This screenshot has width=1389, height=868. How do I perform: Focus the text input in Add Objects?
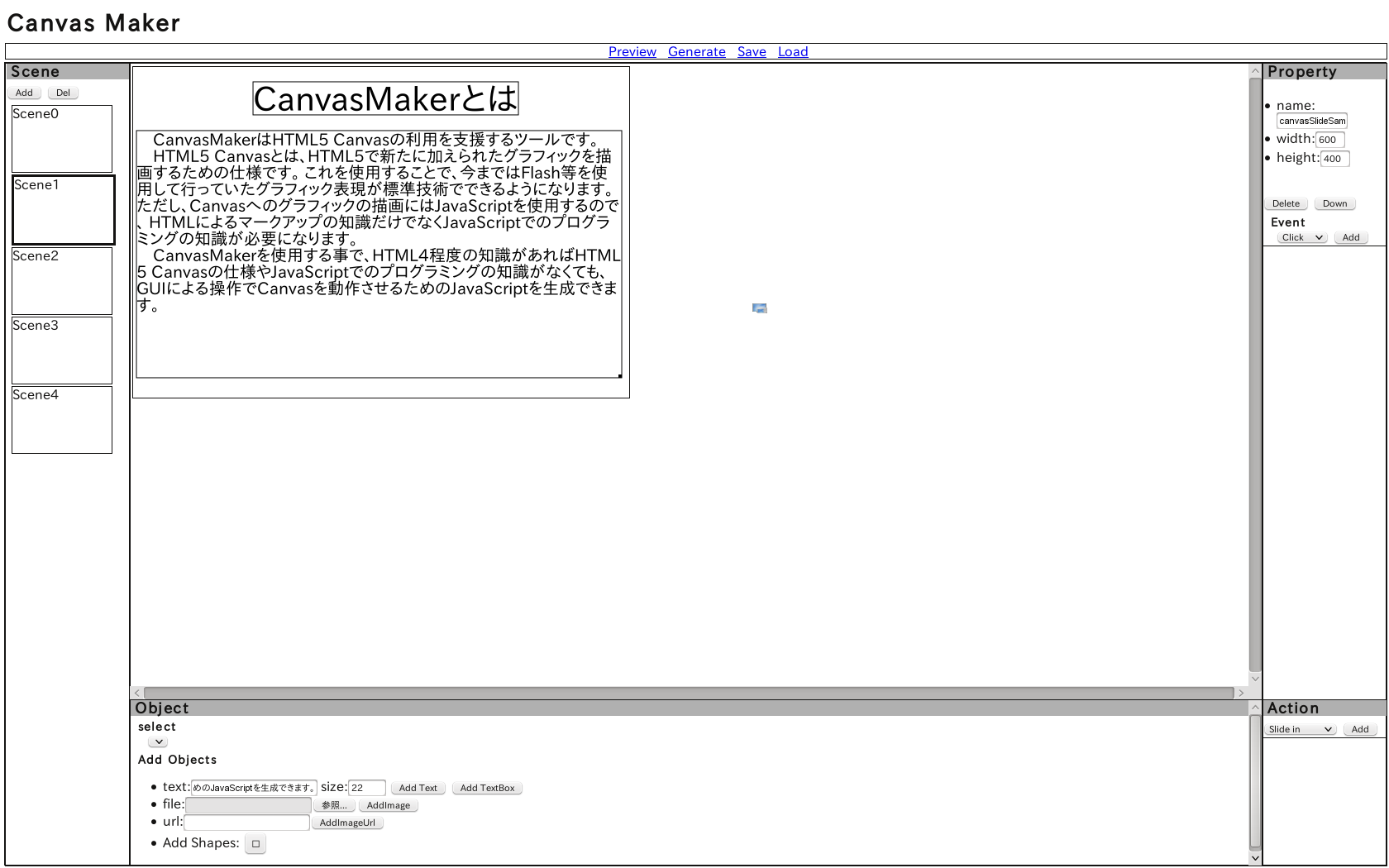tap(254, 788)
